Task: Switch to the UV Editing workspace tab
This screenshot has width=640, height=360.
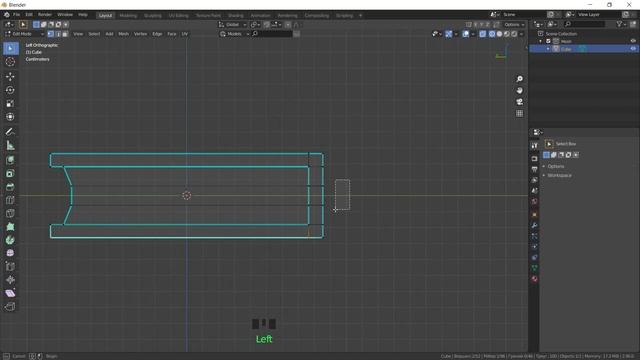Action: click(178, 16)
